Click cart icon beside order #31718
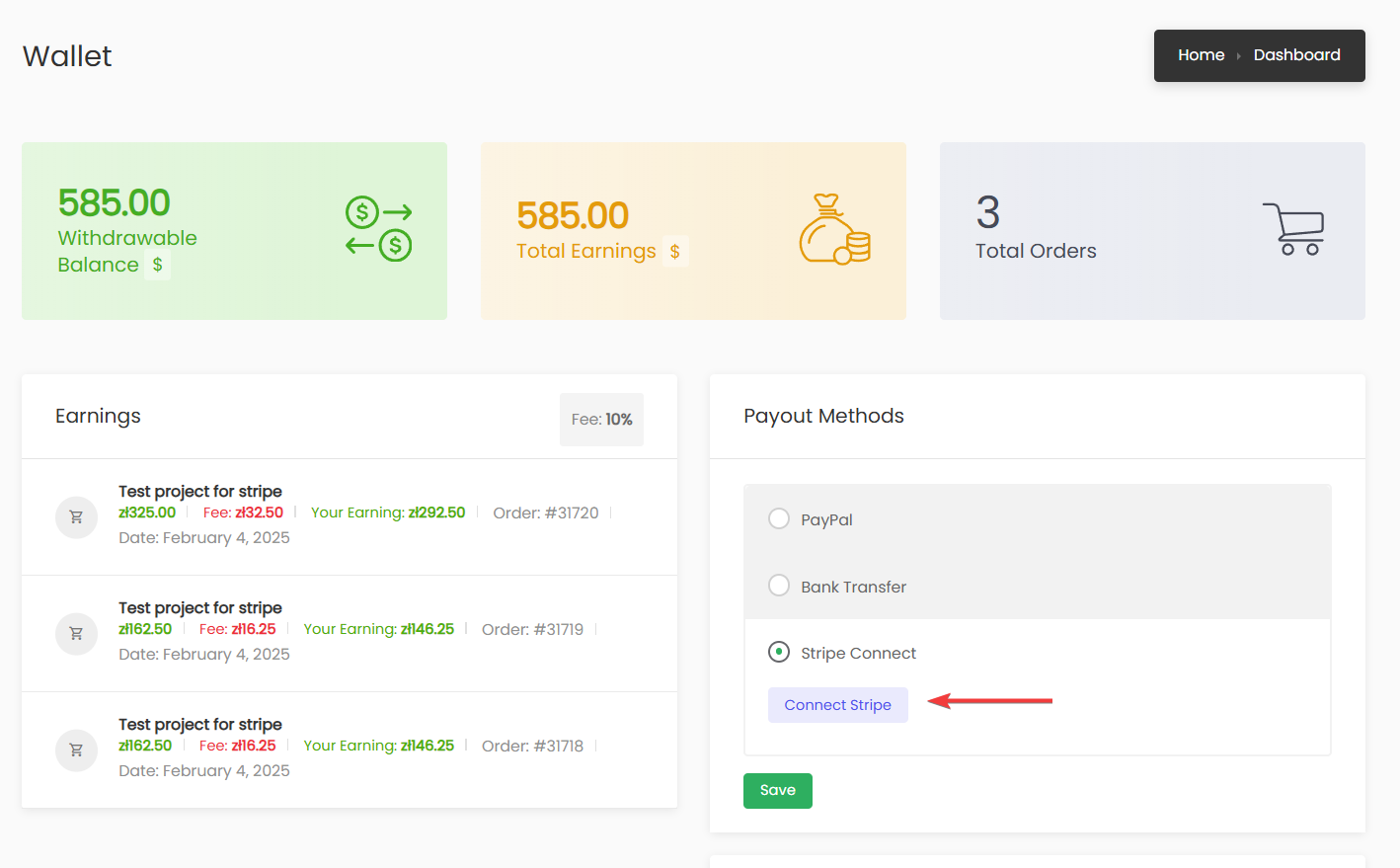 (76, 750)
